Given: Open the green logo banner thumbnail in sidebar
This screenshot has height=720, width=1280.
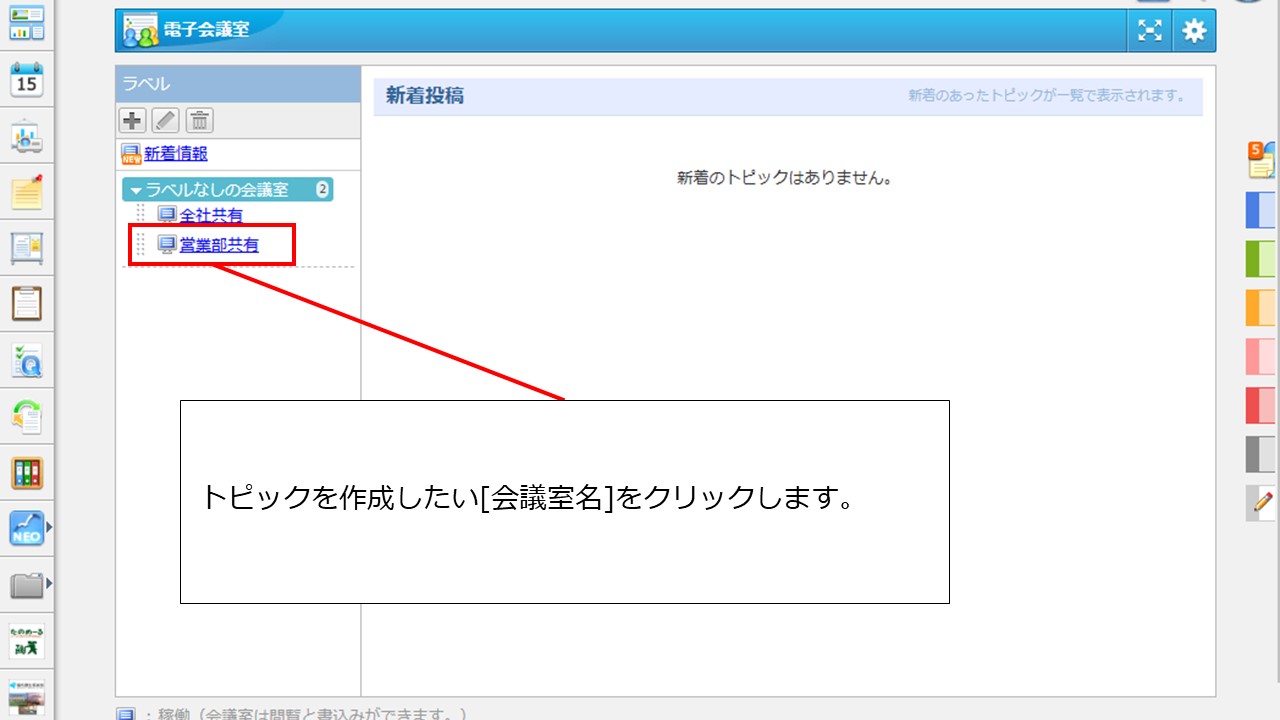Looking at the screenshot, I should [x=27, y=641].
